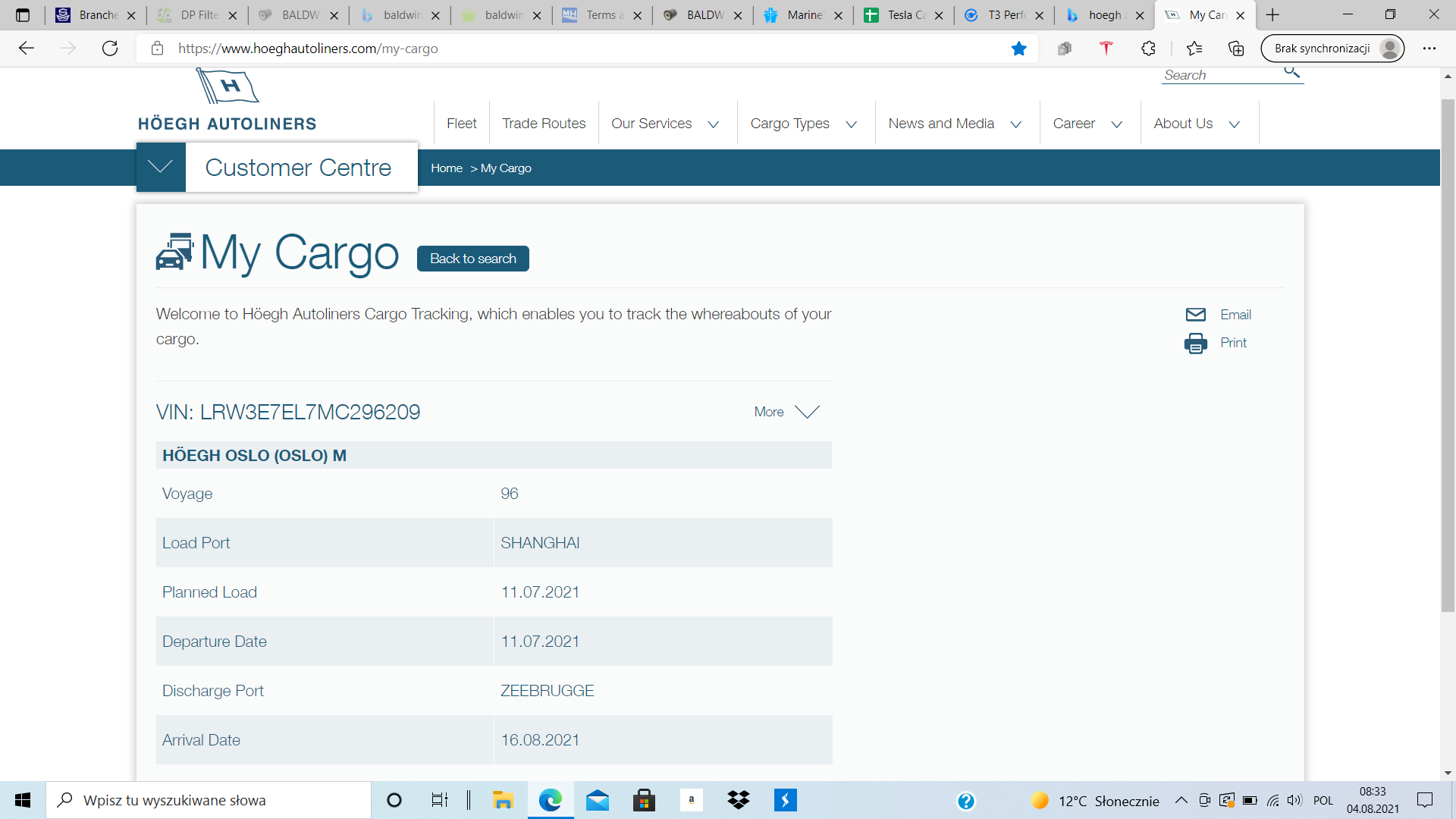Click the Back to search button

pyautogui.click(x=472, y=259)
